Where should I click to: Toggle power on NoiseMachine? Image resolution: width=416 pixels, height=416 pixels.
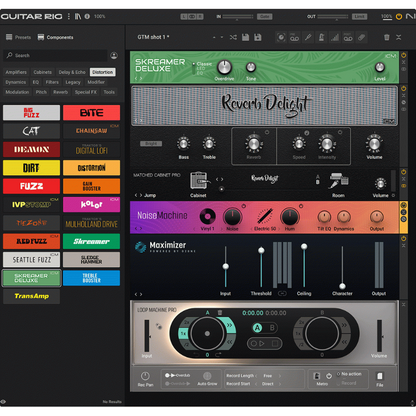[404, 205]
